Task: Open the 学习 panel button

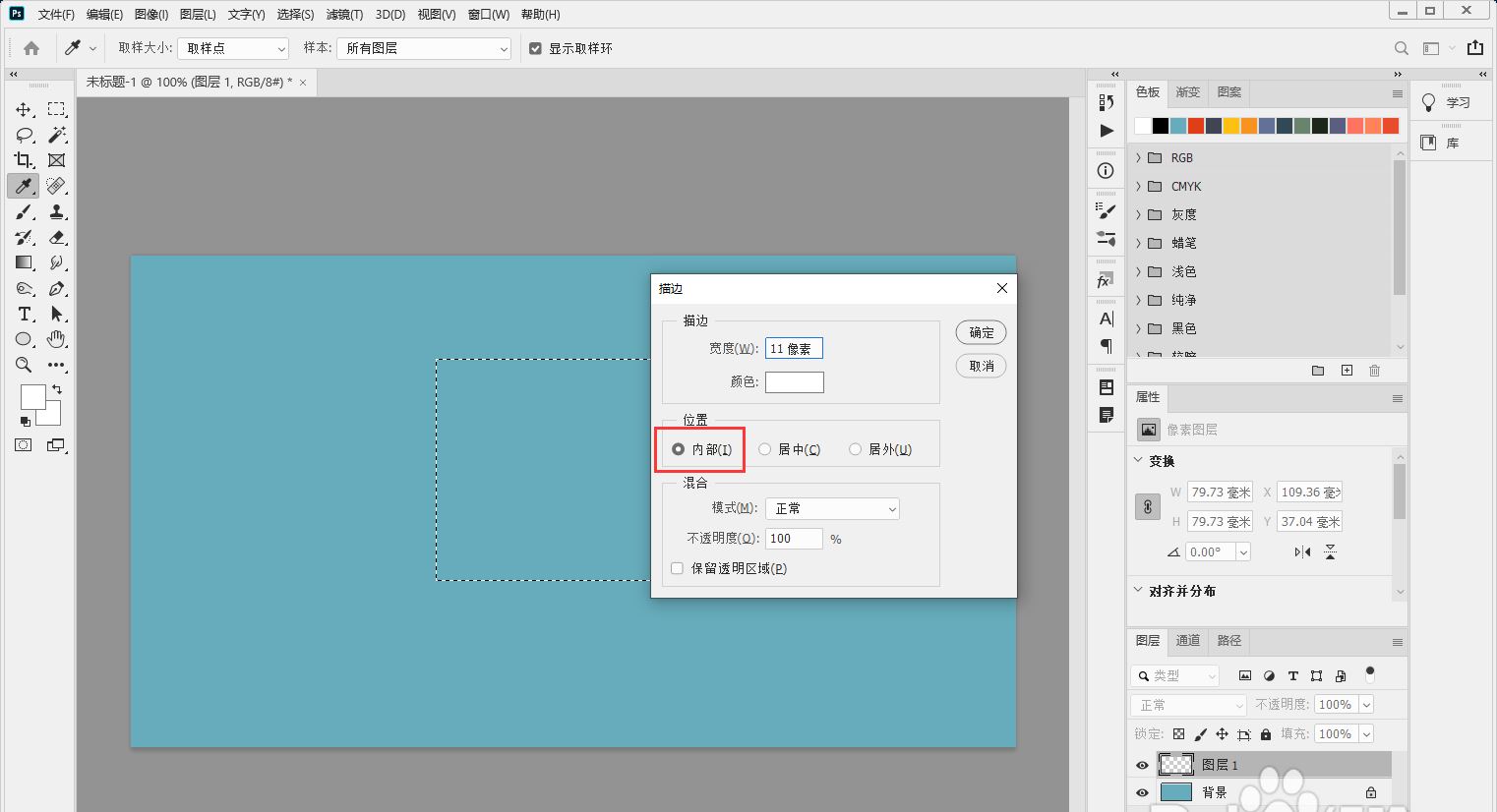Action: pyautogui.click(x=1446, y=102)
